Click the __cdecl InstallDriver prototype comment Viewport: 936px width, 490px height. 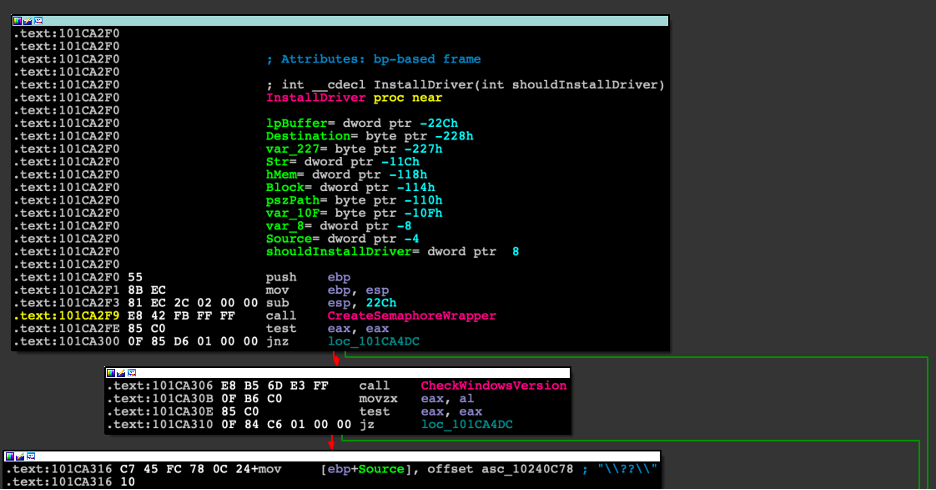pyautogui.click(x=465, y=85)
